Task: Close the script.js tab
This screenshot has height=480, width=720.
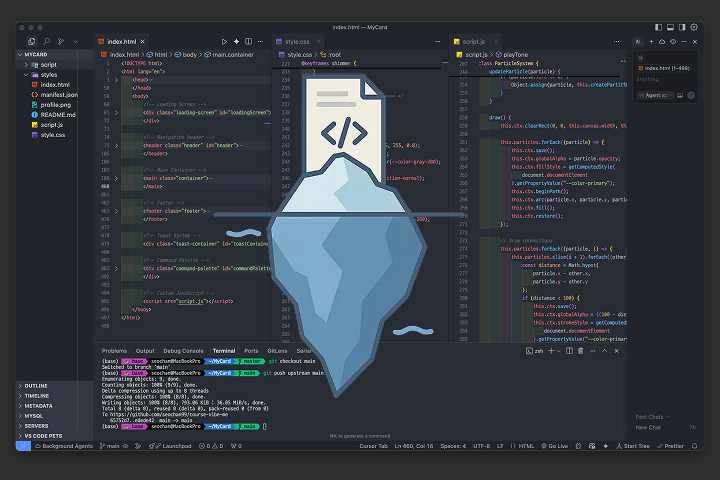Action: [496, 41]
